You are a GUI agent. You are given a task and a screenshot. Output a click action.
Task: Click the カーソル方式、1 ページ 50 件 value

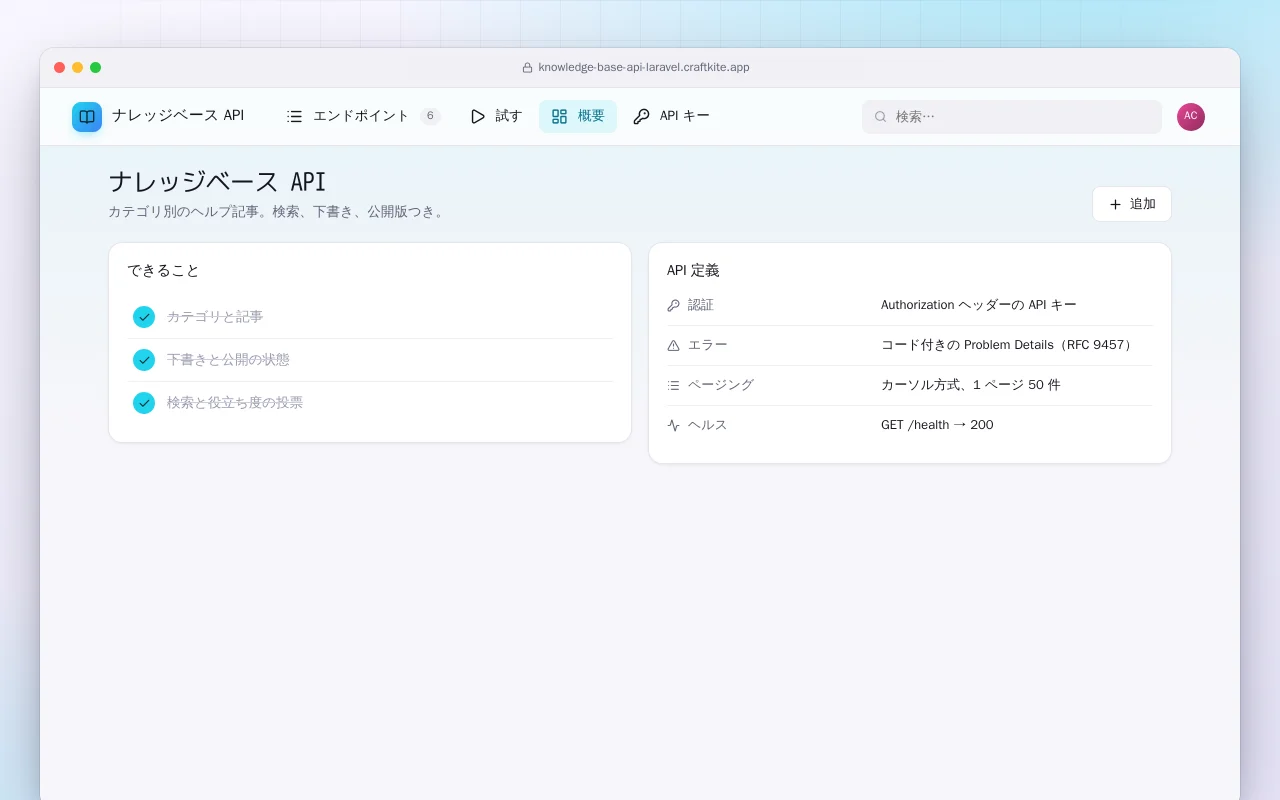coord(971,385)
